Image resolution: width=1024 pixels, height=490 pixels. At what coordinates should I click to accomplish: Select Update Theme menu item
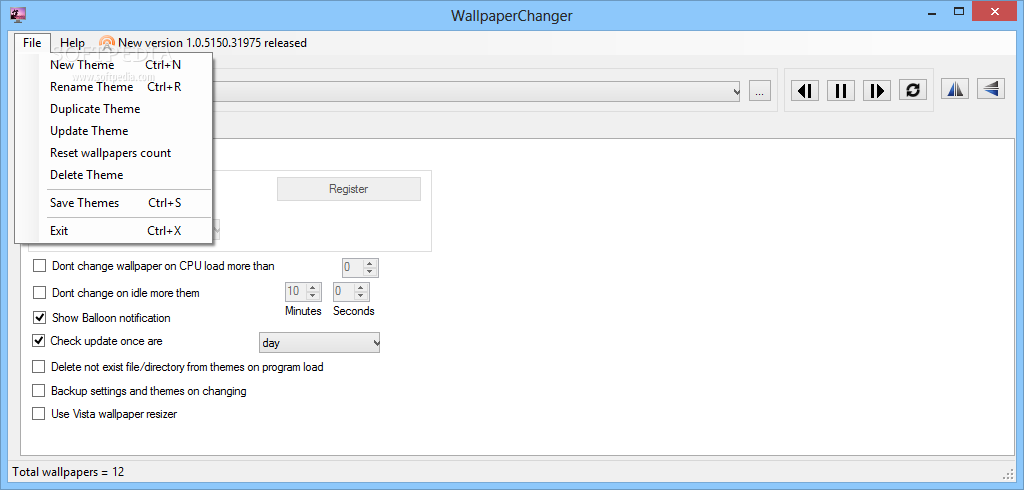[x=114, y=131]
